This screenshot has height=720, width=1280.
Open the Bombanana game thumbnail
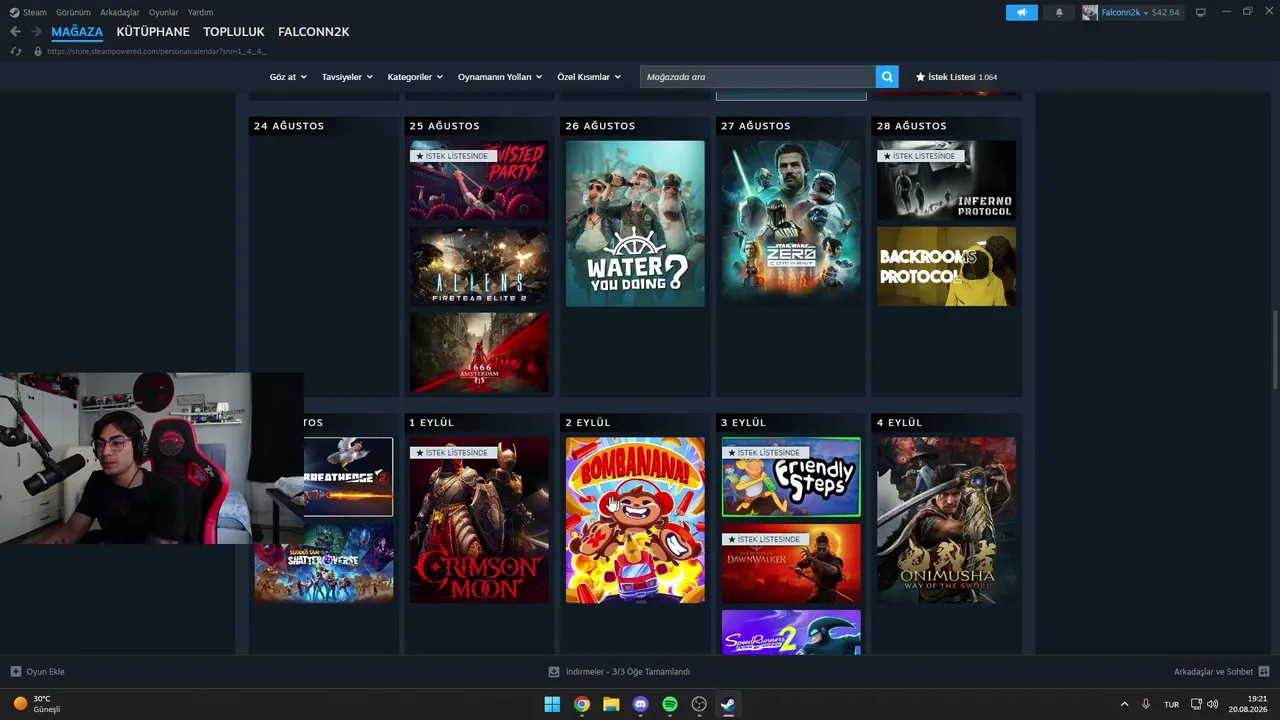coord(635,520)
